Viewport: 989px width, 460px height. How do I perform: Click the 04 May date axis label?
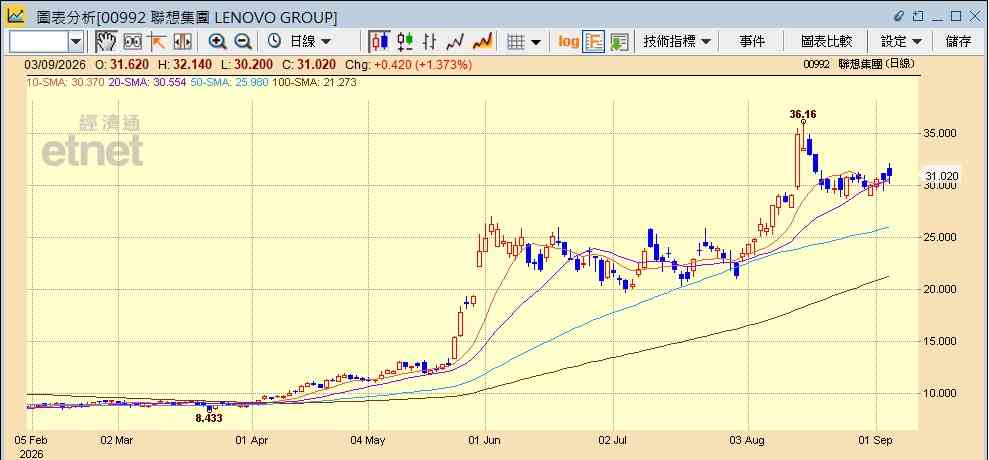coord(367,439)
